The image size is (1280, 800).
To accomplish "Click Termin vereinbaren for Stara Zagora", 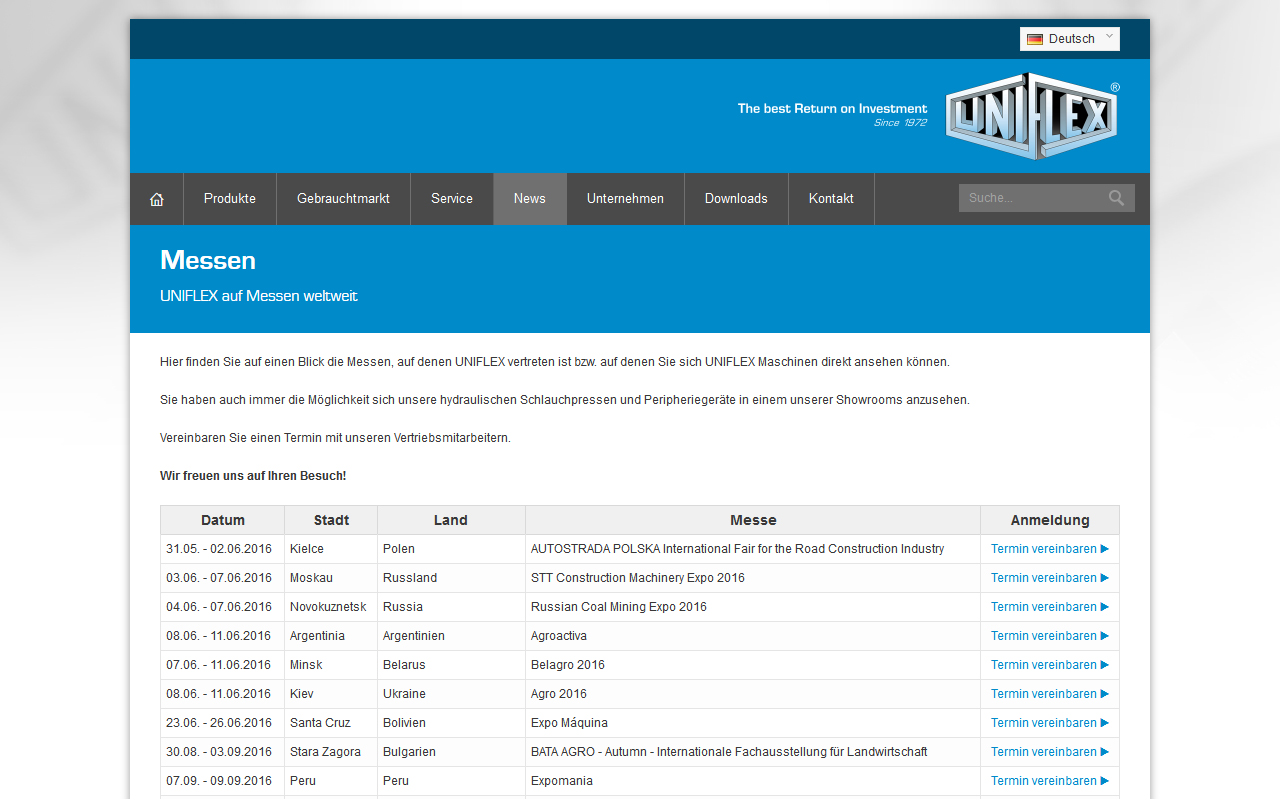I will (x=1050, y=752).
